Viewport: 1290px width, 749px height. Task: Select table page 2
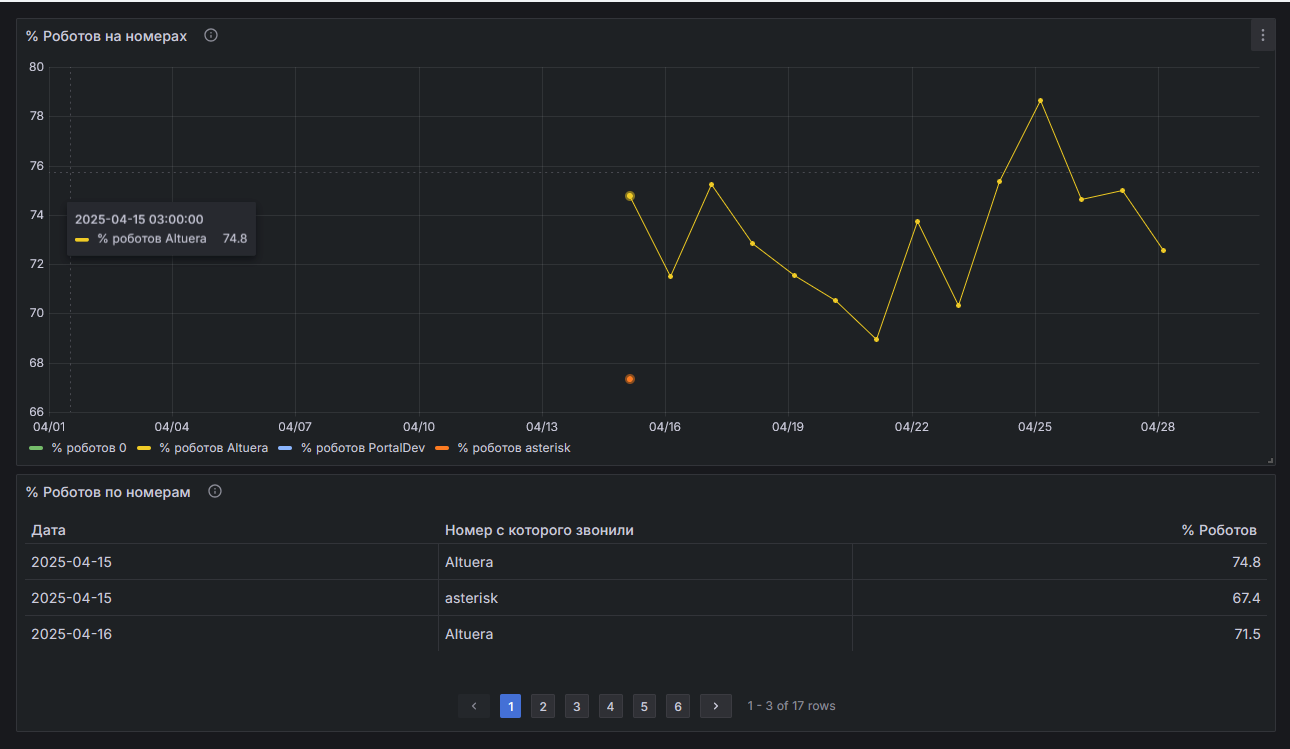(543, 706)
